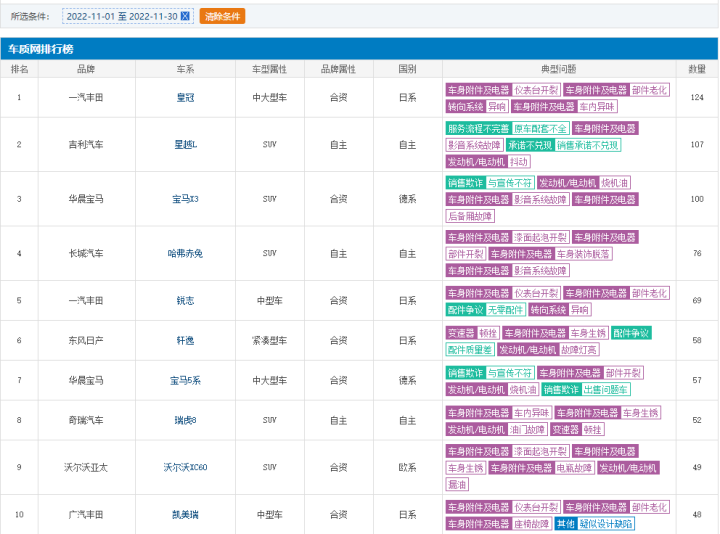
Task: Click the 原车配套不全 tag
Action: [540, 129]
